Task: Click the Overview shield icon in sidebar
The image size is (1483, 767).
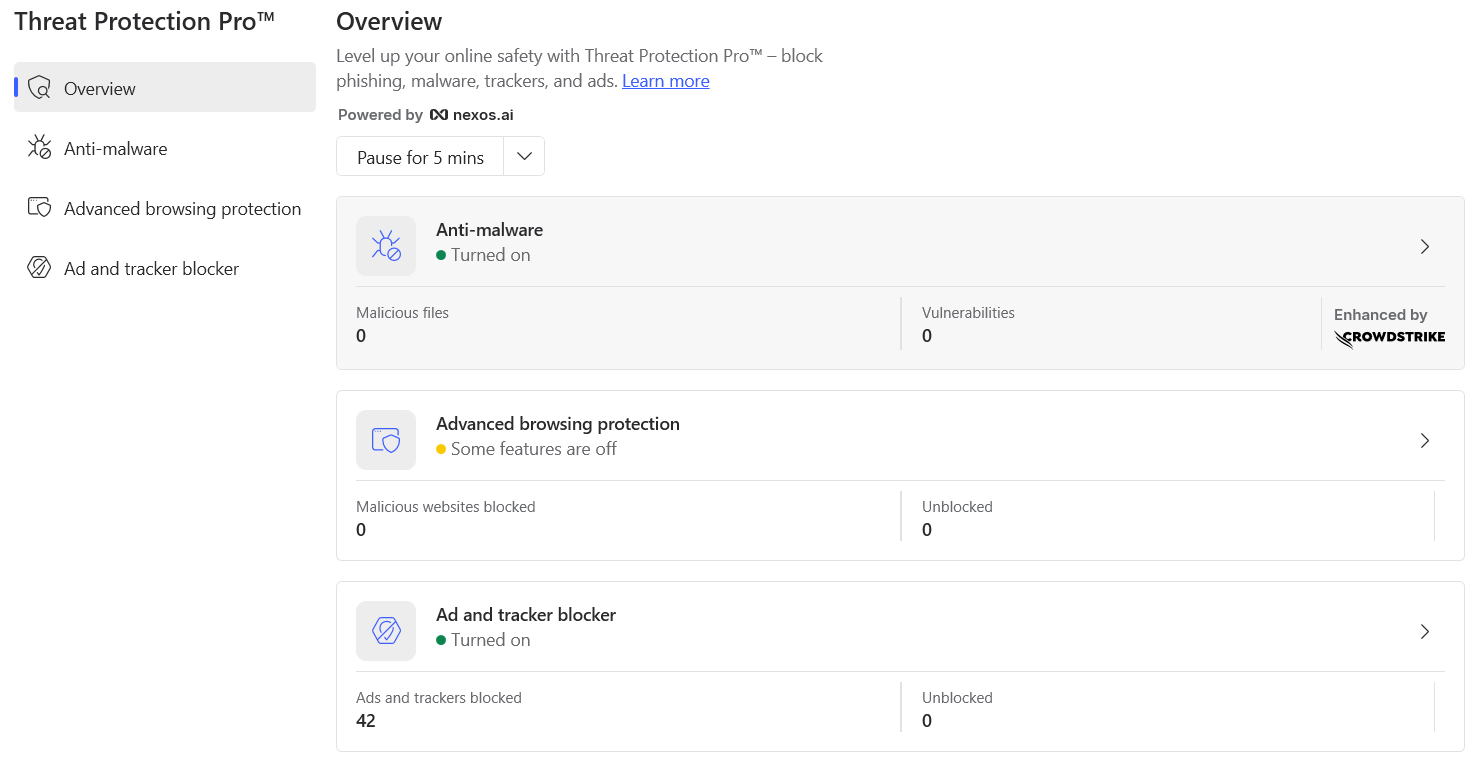Action: click(39, 88)
